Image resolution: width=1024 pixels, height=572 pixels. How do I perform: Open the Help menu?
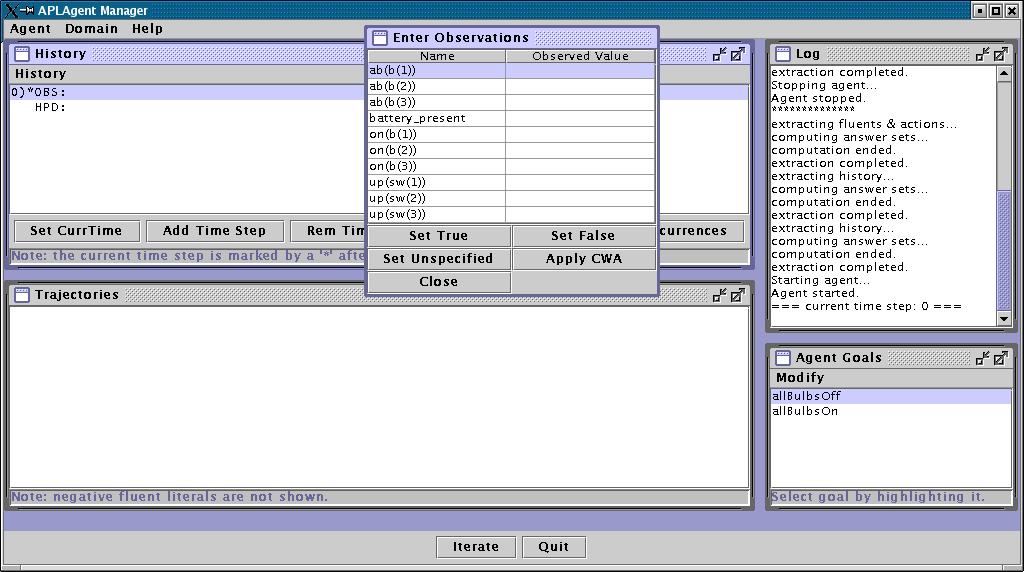[x=147, y=29]
